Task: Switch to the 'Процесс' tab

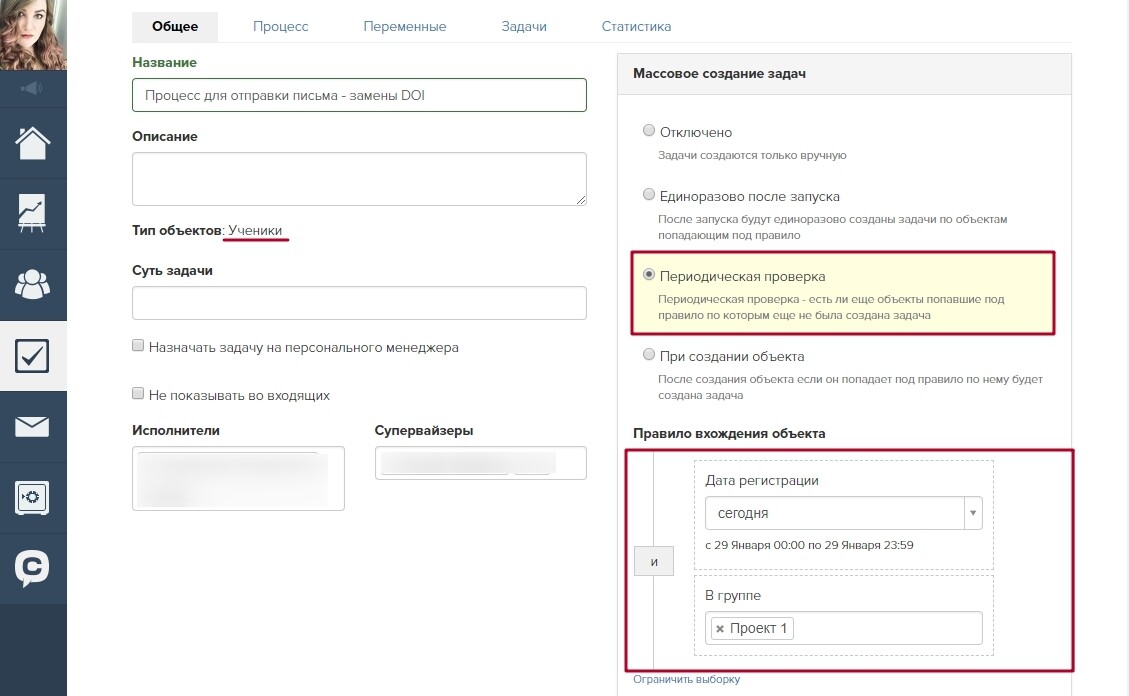Action: pyautogui.click(x=281, y=27)
